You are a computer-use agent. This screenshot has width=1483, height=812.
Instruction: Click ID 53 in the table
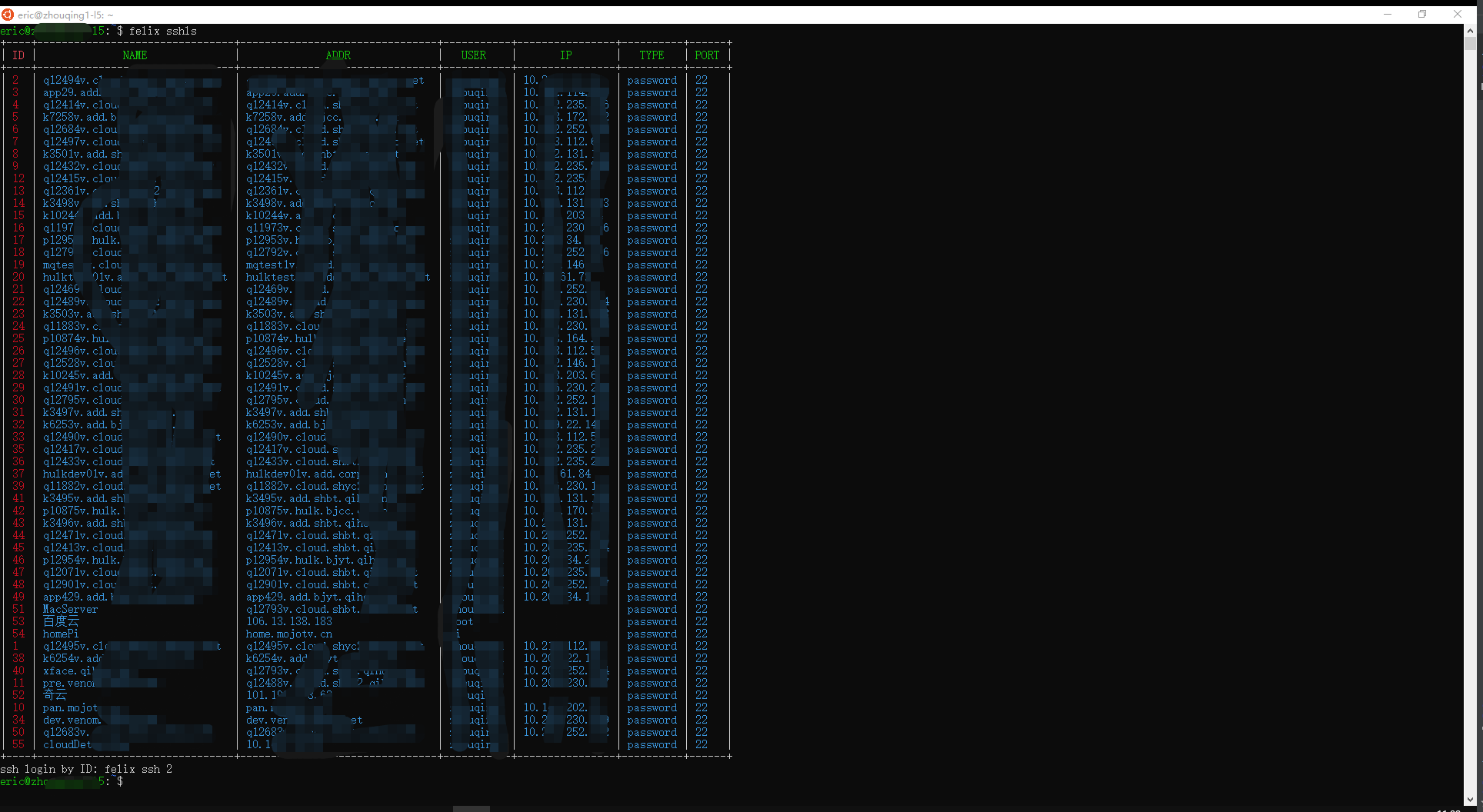point(18,621)
